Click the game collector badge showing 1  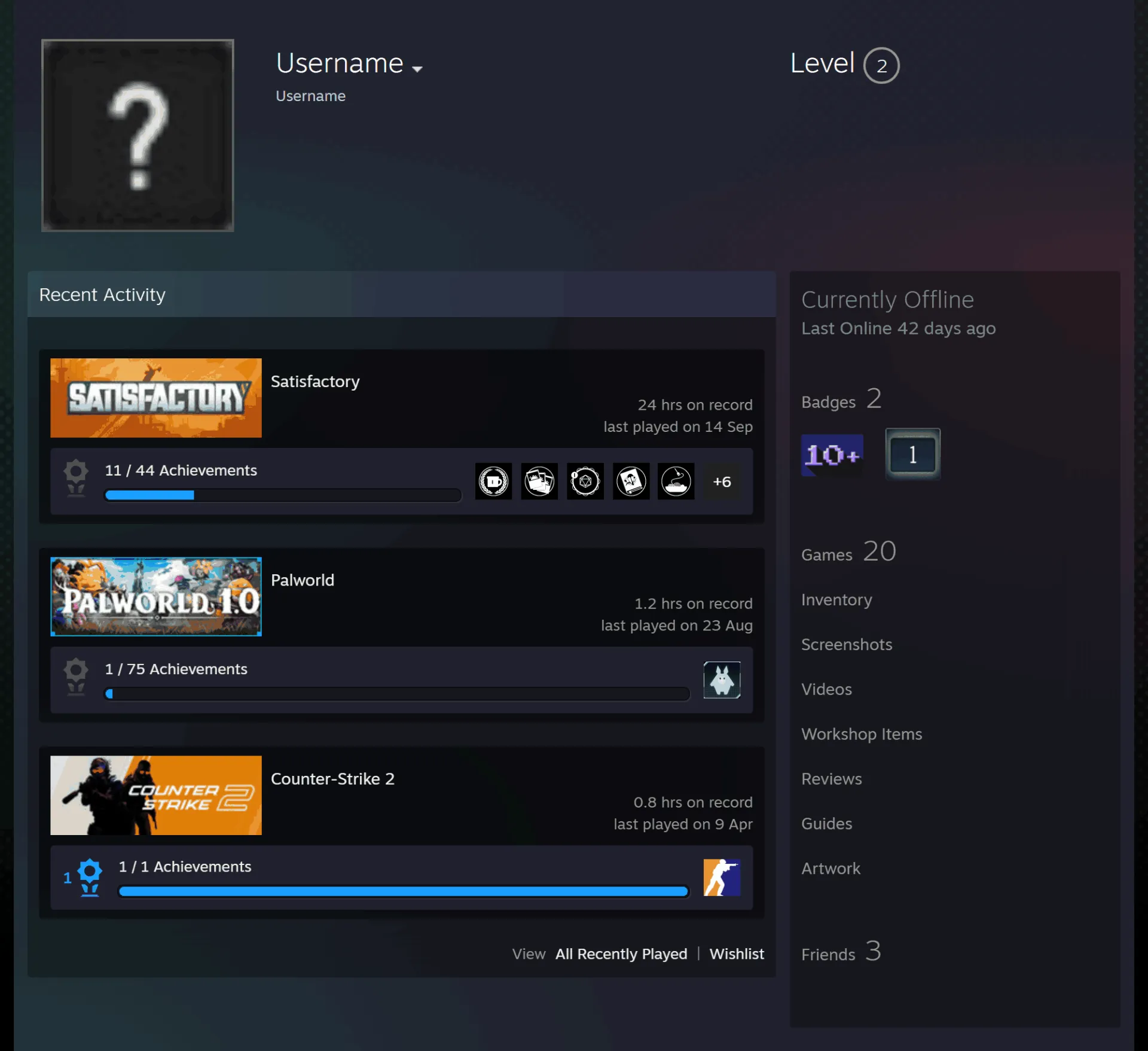[913, 454]
